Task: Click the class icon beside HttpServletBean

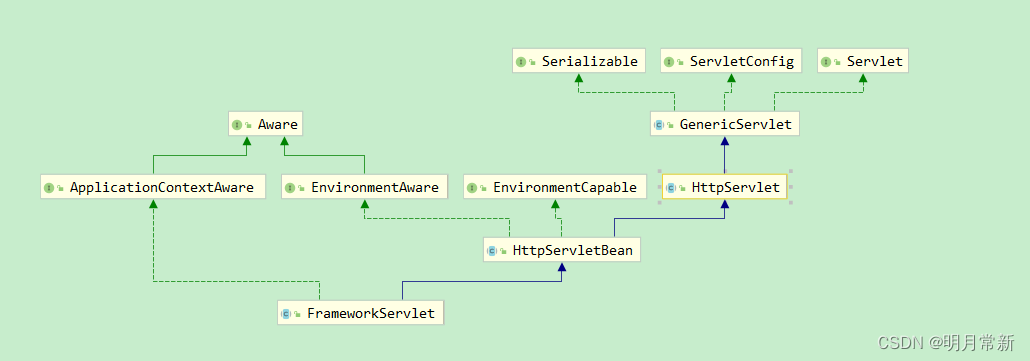Action: point(492,251)
